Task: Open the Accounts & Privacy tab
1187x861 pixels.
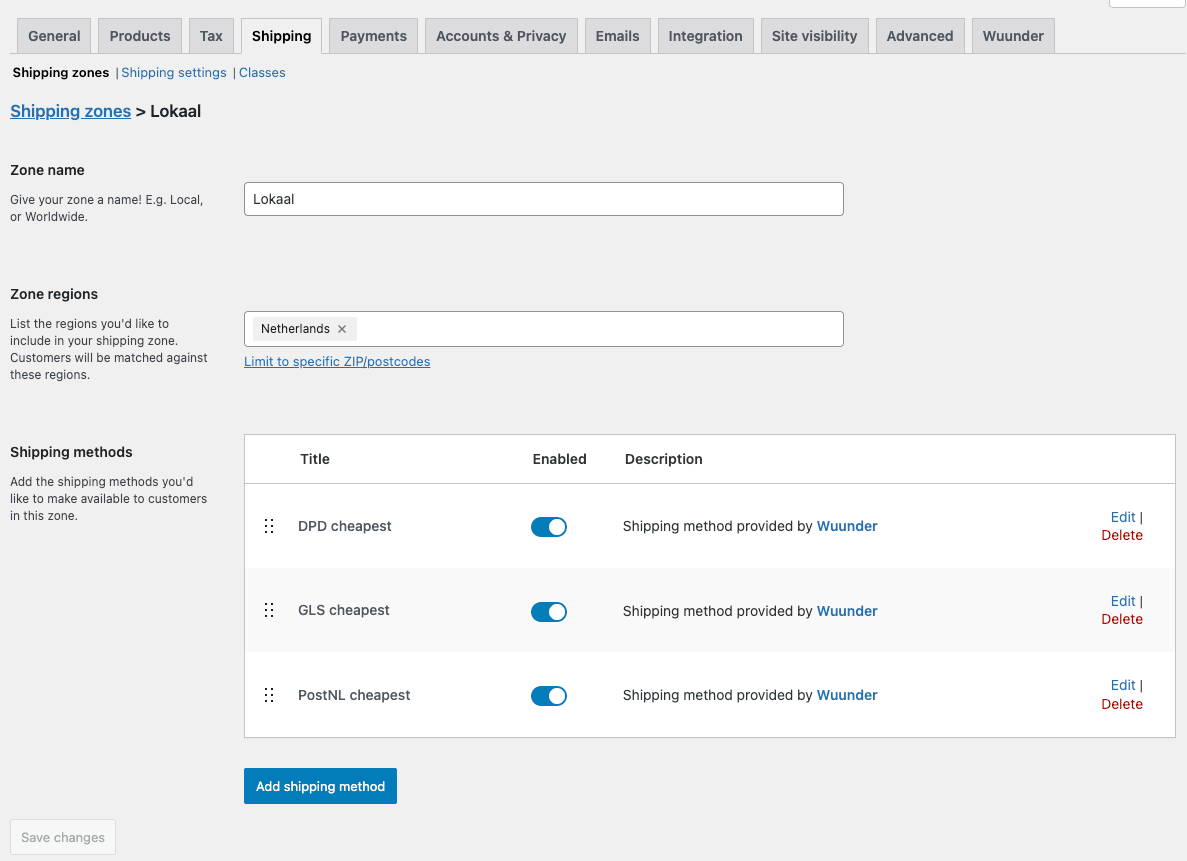Action: [x=501, y=36]
